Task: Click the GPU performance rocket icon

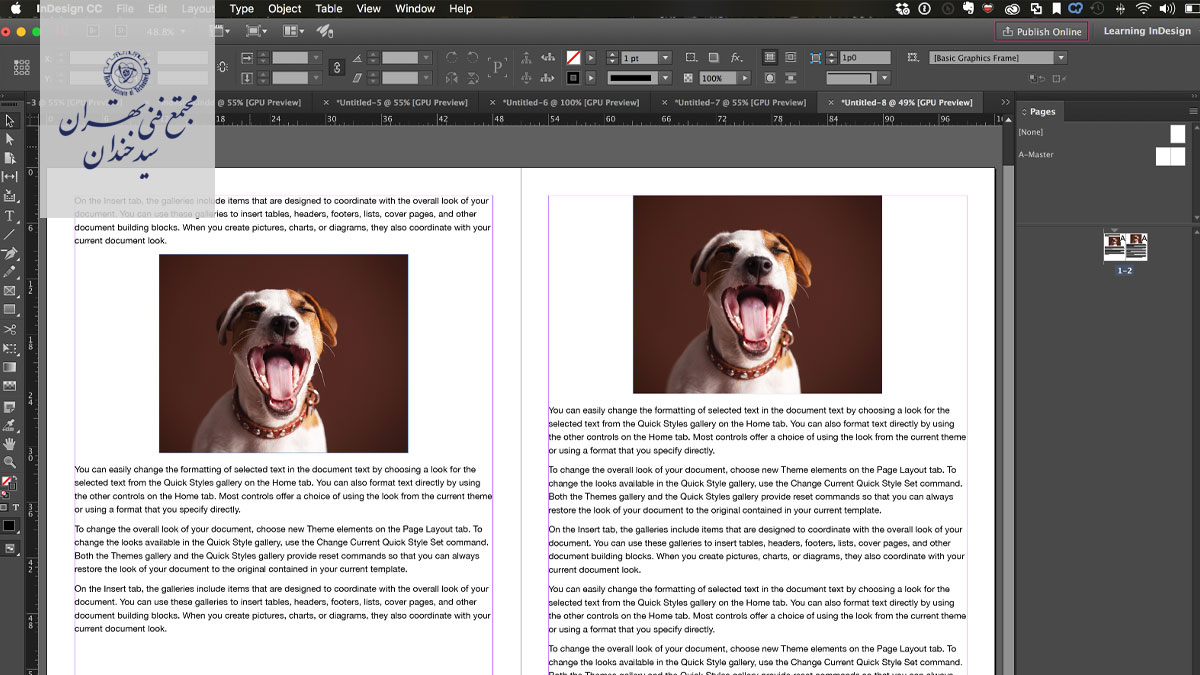Action: click(323, 32)
